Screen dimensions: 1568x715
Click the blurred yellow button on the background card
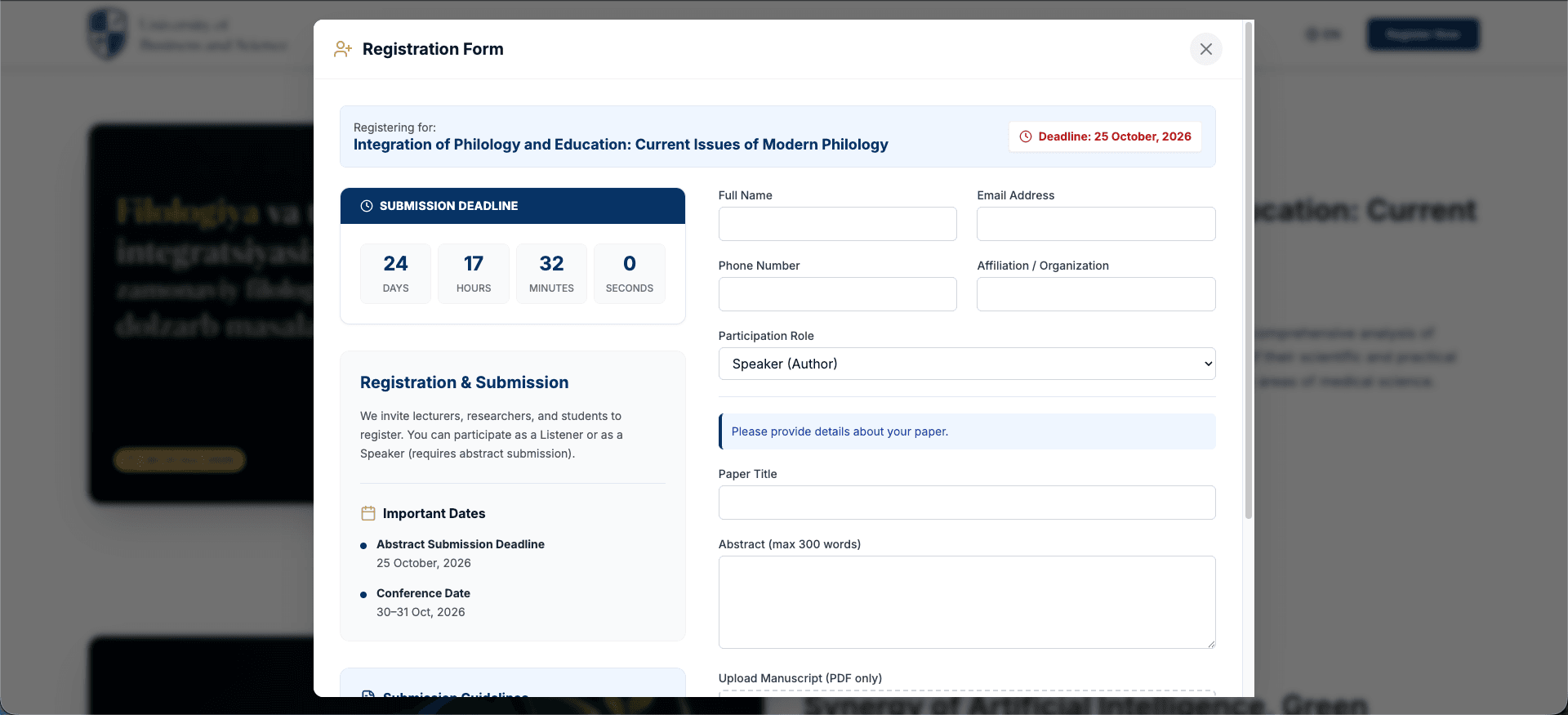(179, 460)
